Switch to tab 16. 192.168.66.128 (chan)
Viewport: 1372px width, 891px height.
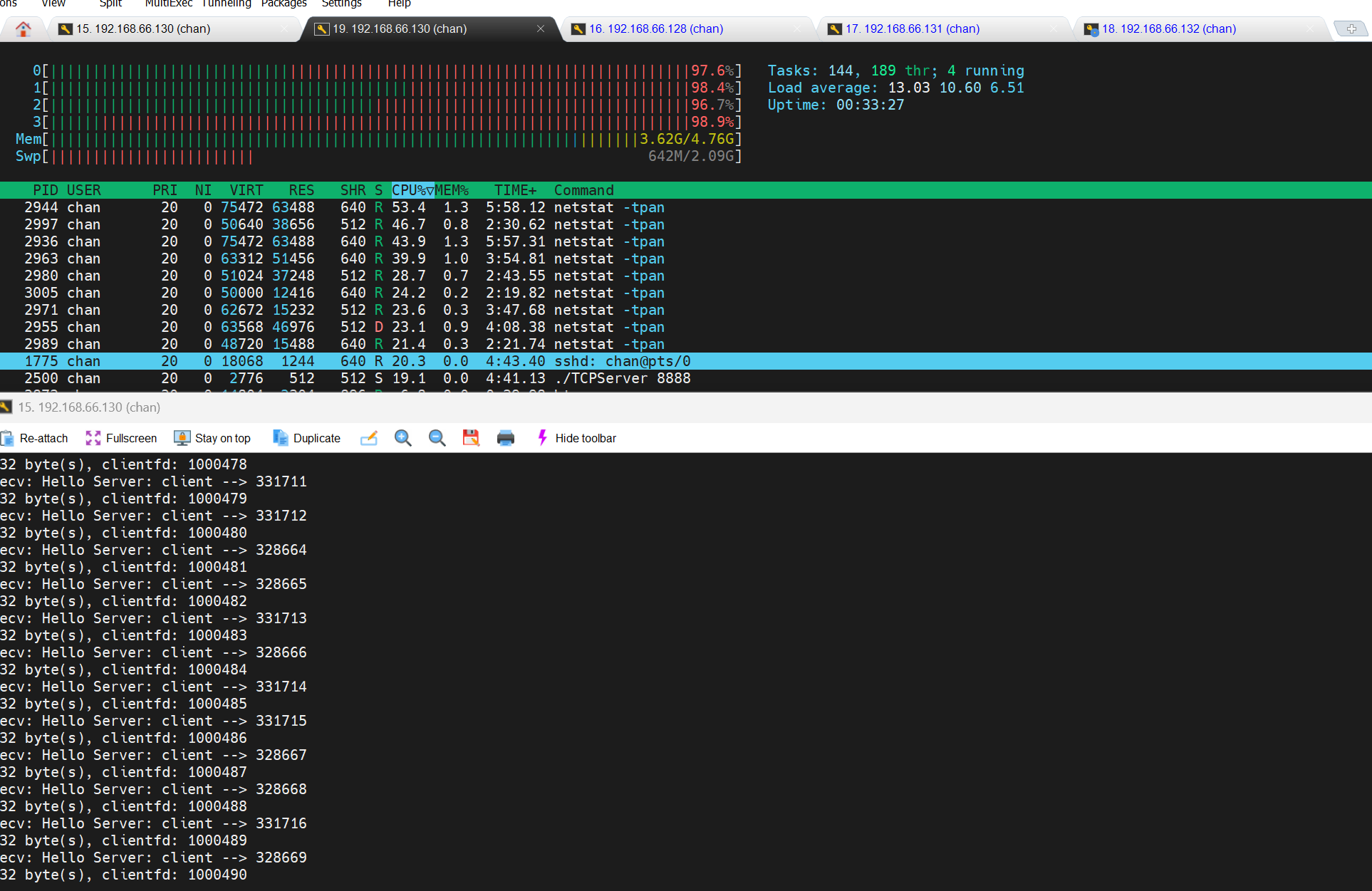pyautogui.click(x=655, y=29)
